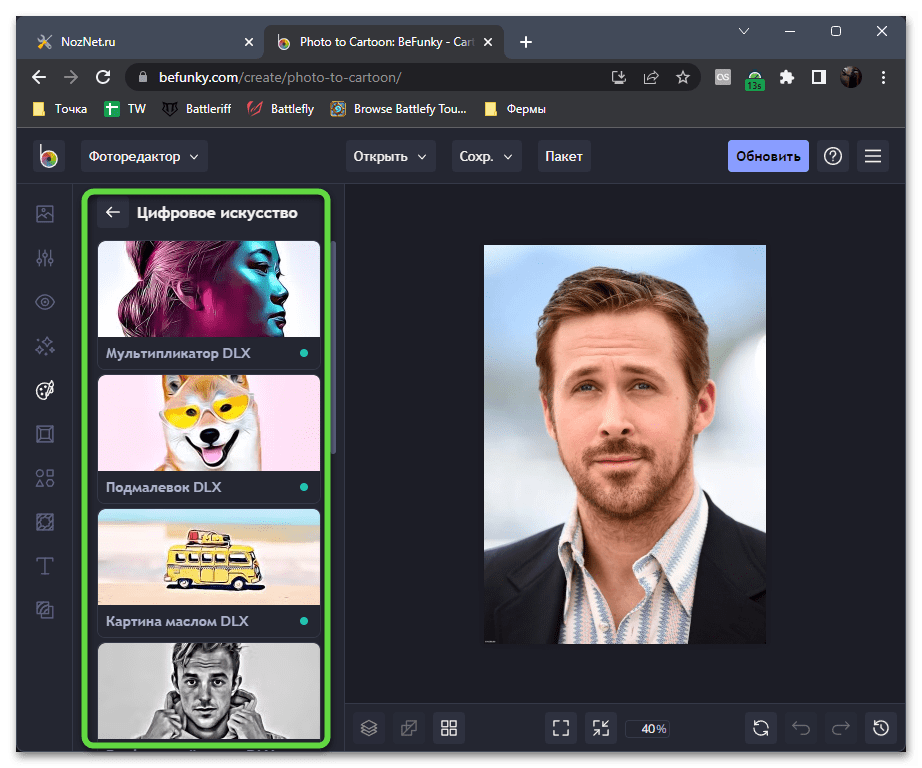Viewport: 922px width, 768px height.
Task: Expand the Открыть dropdown
Action: [x=390, y=156]
